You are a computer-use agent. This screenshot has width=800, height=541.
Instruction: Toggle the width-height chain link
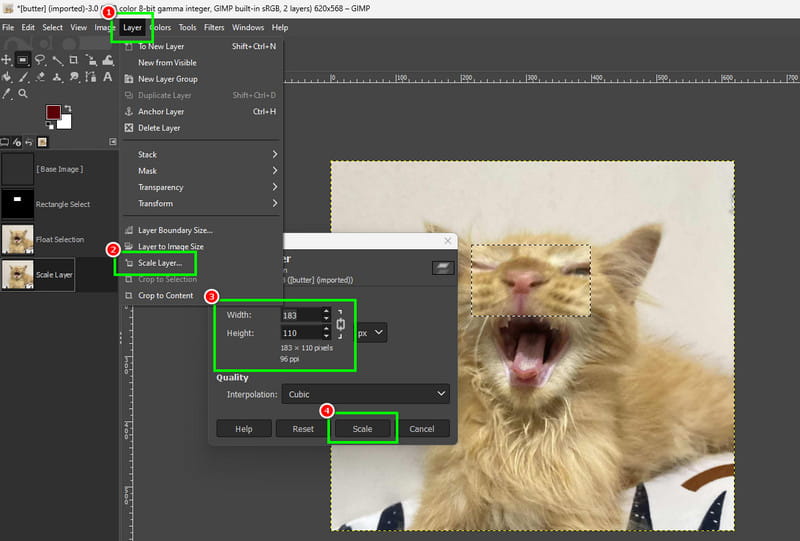[x=341, y=324]
